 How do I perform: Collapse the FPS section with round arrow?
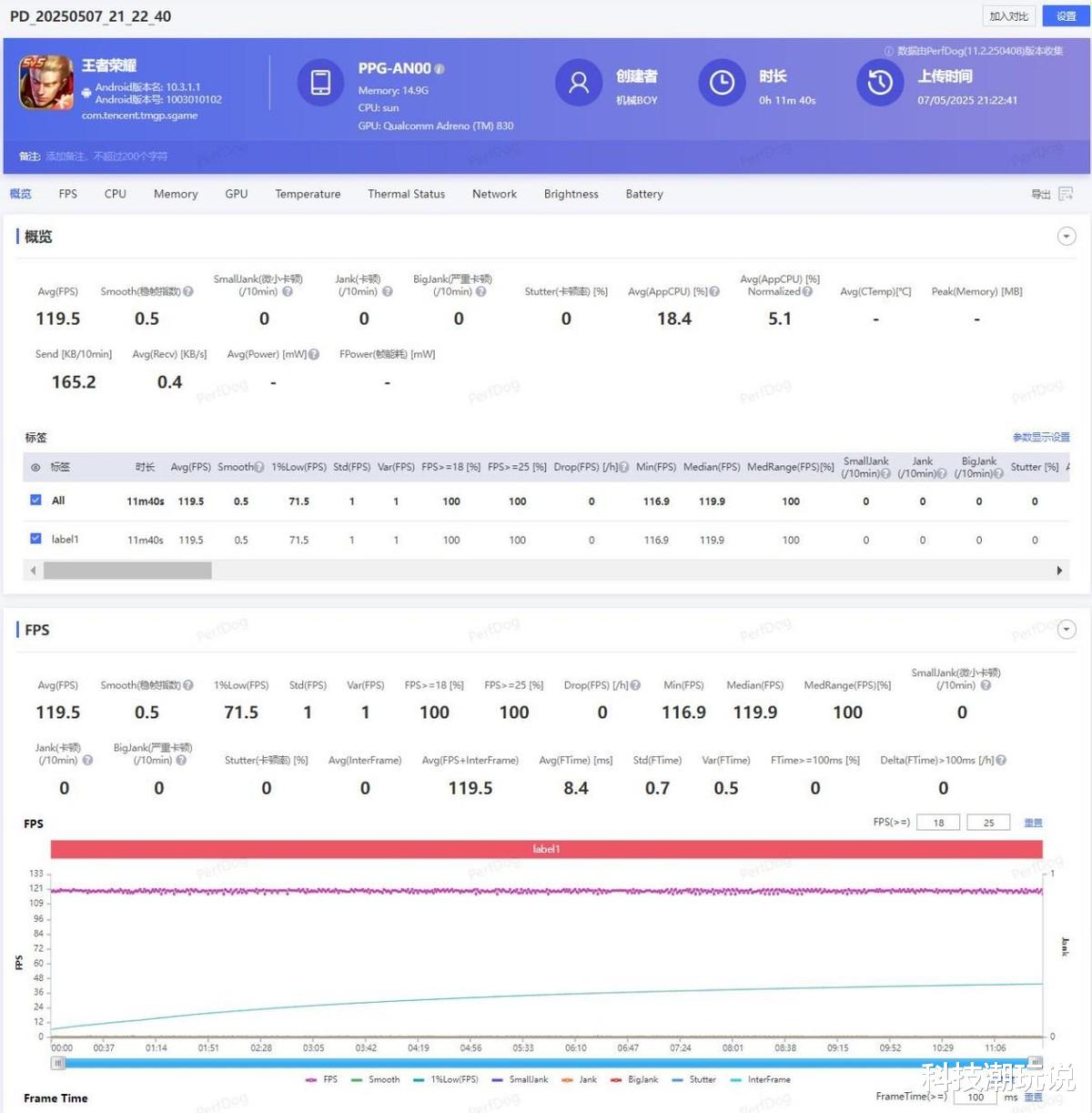click(1067, 630)
